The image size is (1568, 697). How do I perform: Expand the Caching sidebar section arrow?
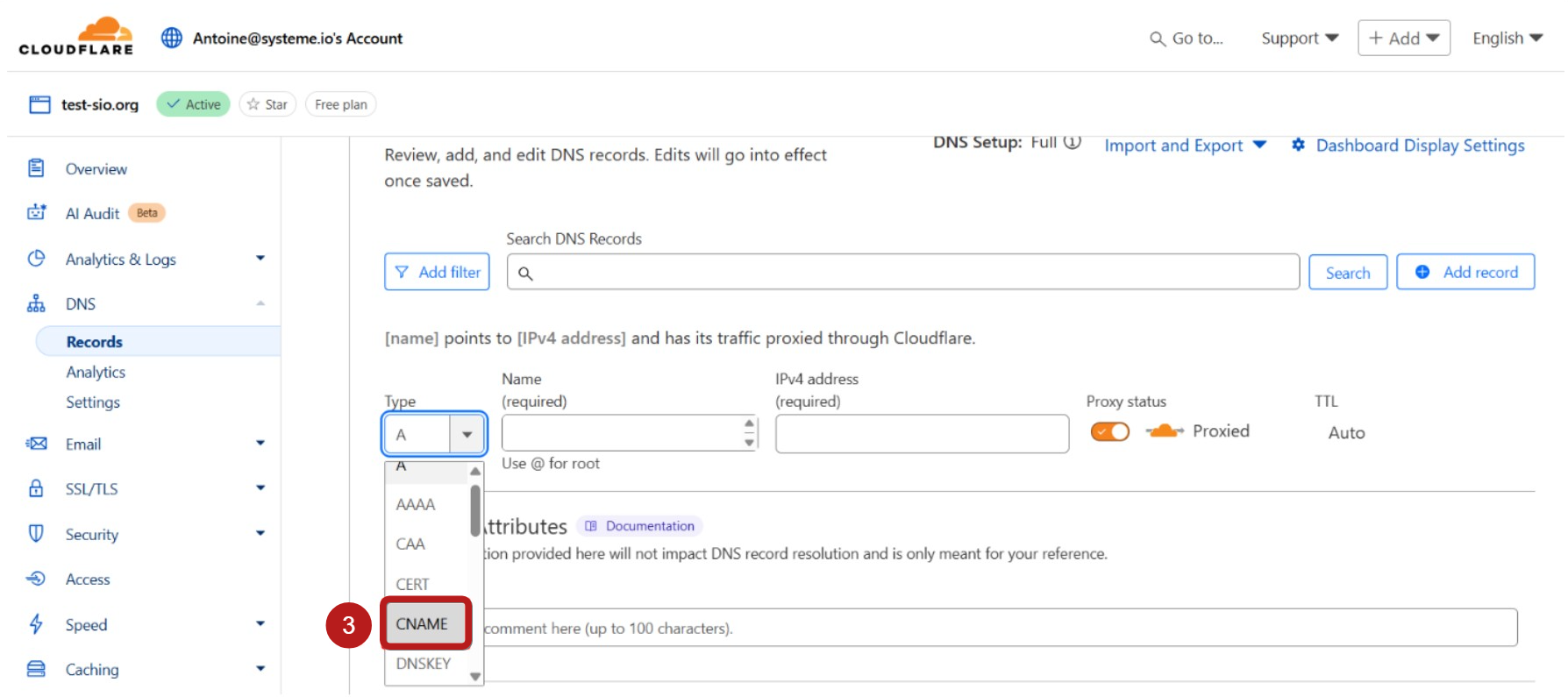tap(260, 668)
